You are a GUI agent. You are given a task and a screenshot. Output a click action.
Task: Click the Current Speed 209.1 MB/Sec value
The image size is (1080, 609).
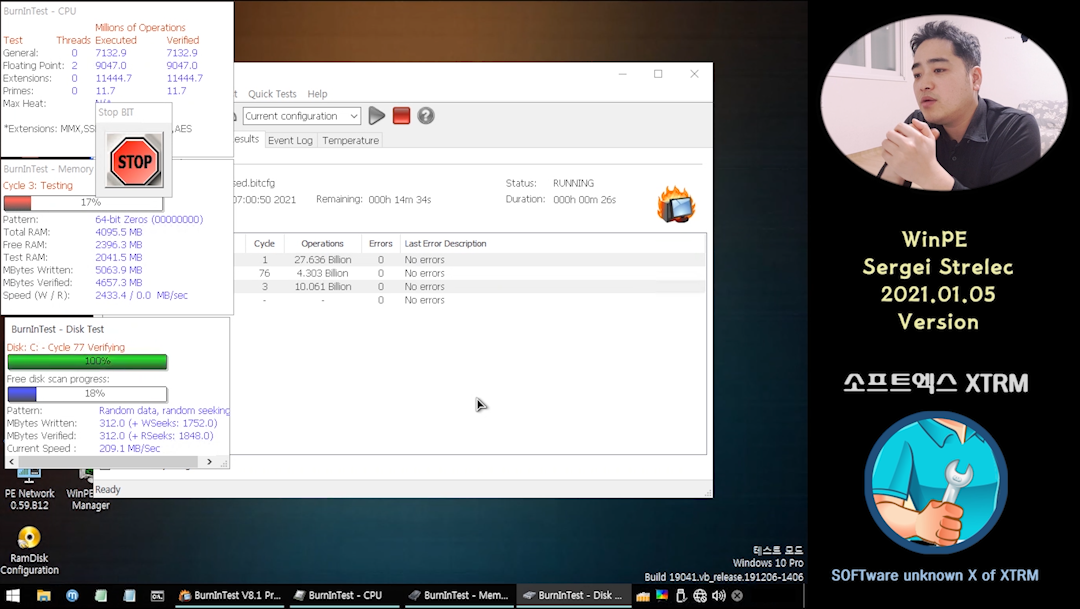pos(129,448)
